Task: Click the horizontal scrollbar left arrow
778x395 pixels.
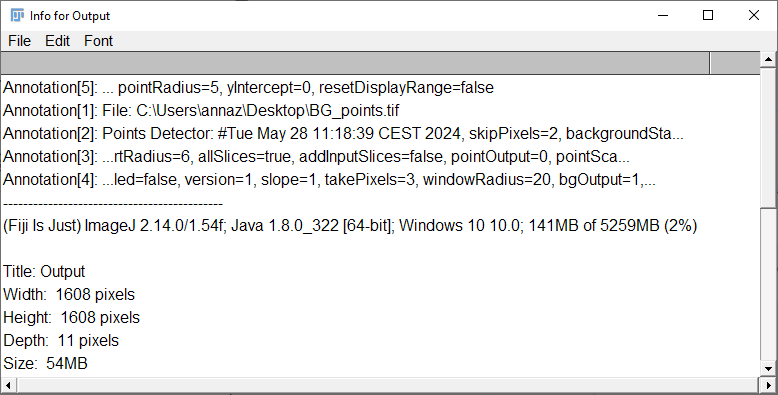Action: pos(8,385)
